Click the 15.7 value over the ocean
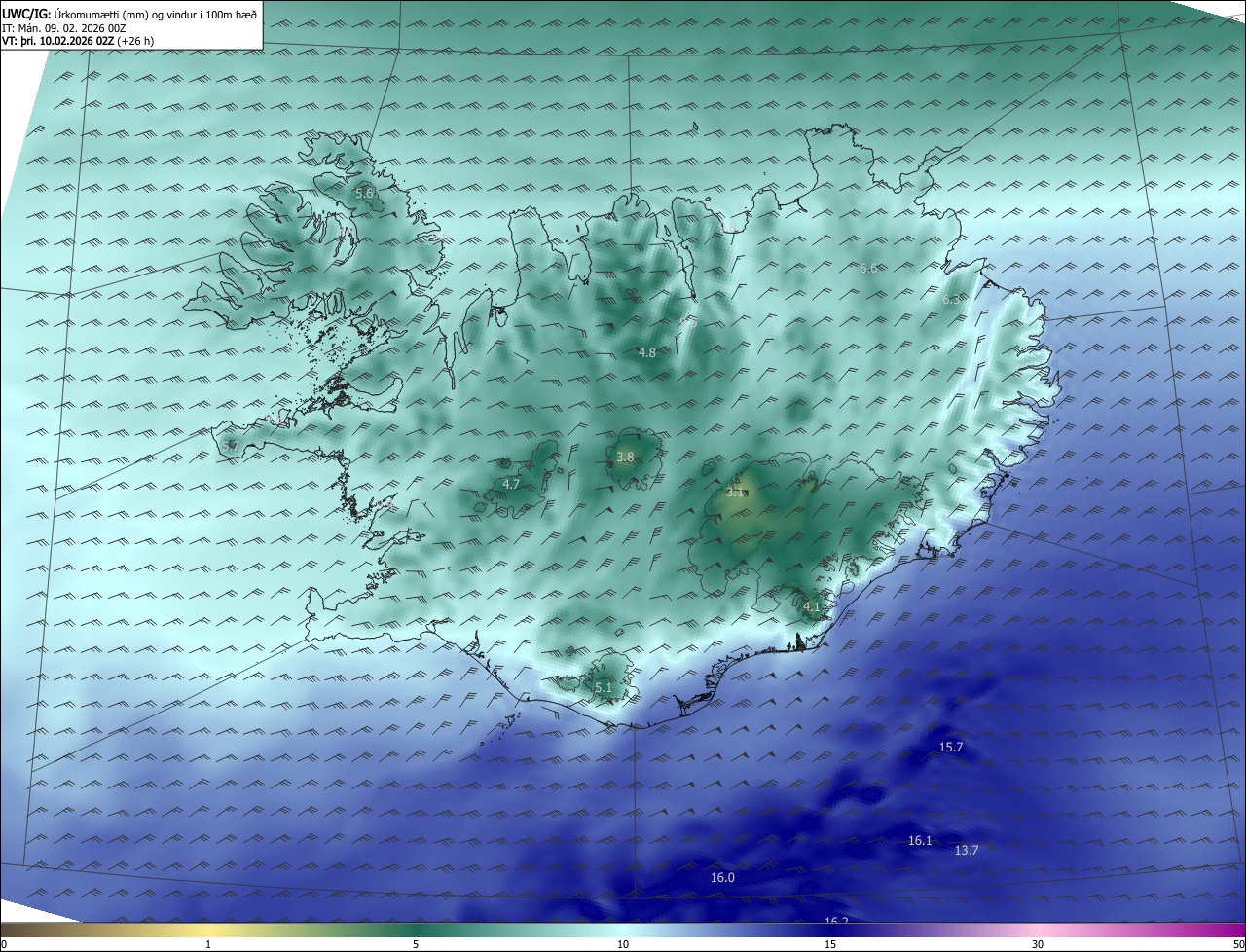The width and height of the screenshot is (1246, 952). pos(951,748)
